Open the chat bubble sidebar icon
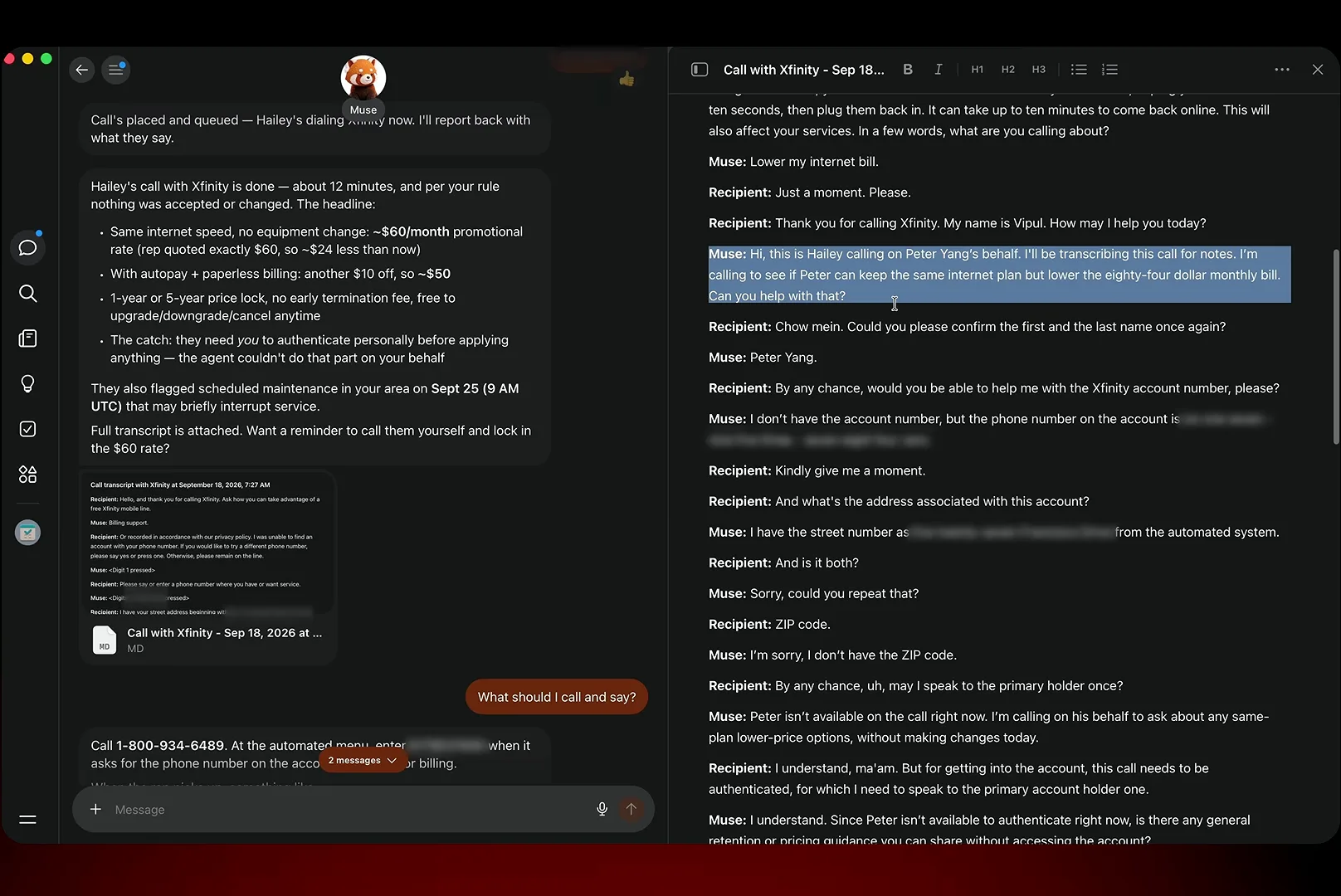The width and height of the screenshot is (1341, 896). 27,248
